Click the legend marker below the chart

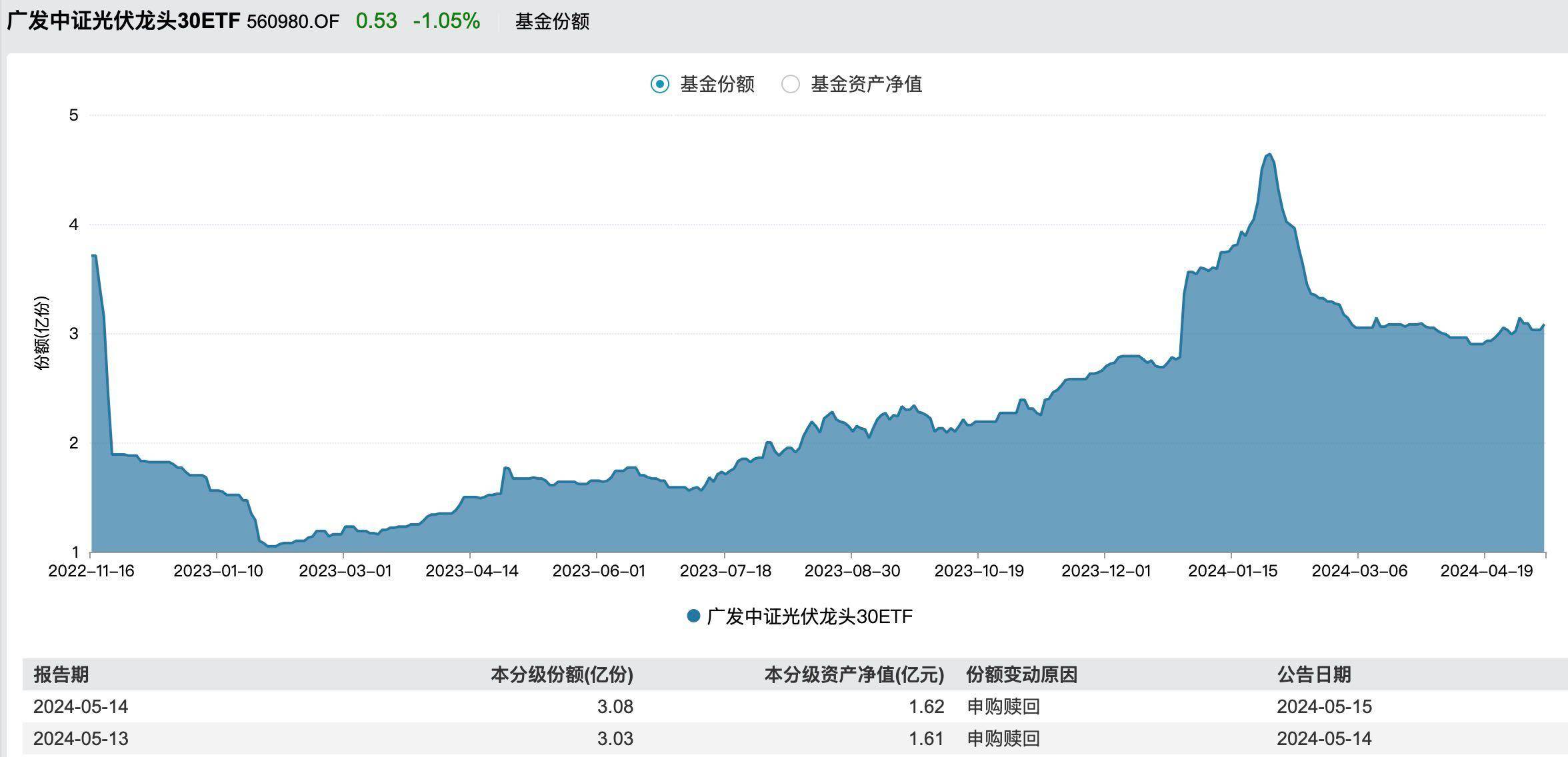point(693,616)
